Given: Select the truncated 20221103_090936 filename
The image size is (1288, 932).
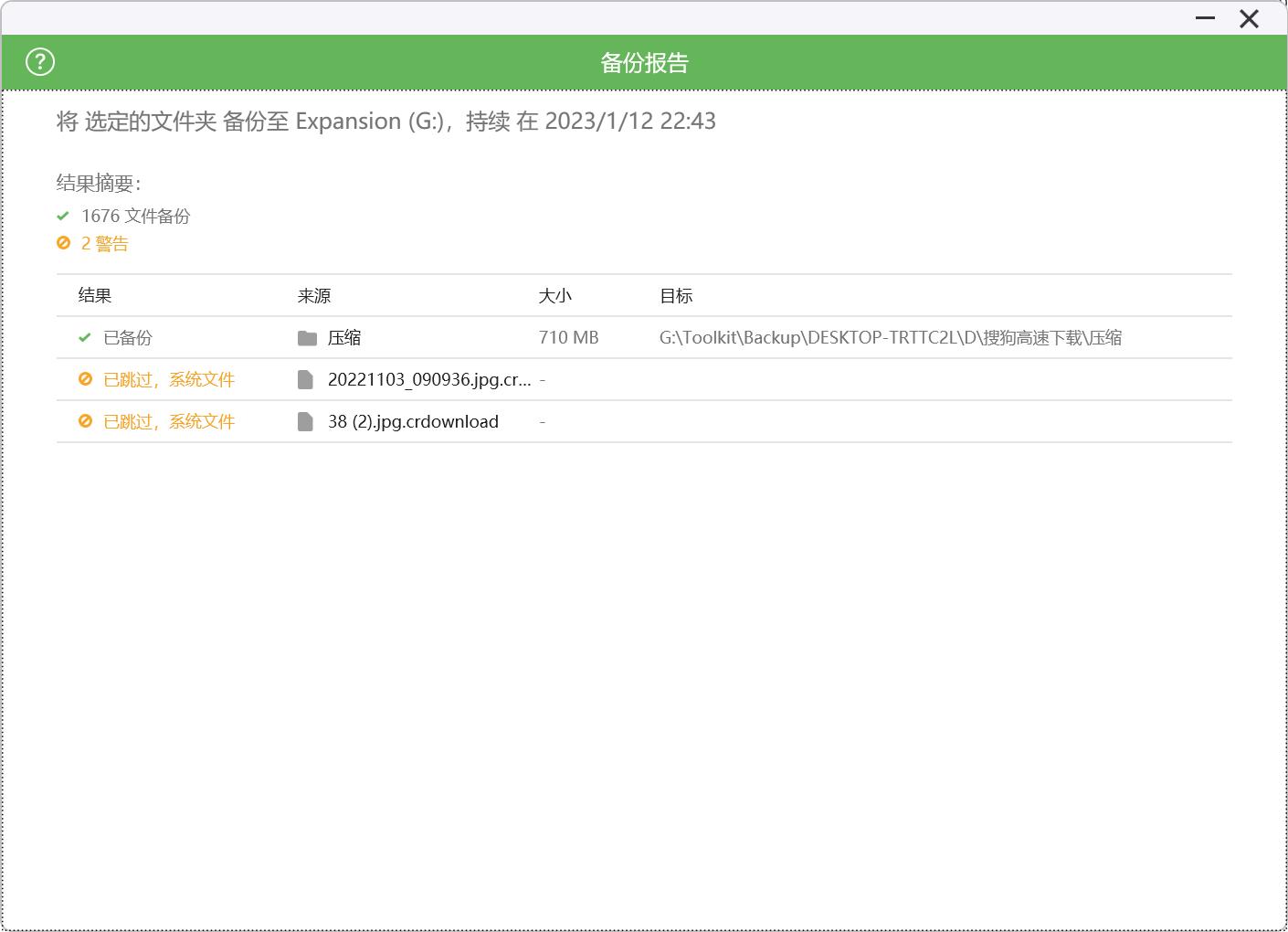Looking at the screenshot, I should point(429,379).
